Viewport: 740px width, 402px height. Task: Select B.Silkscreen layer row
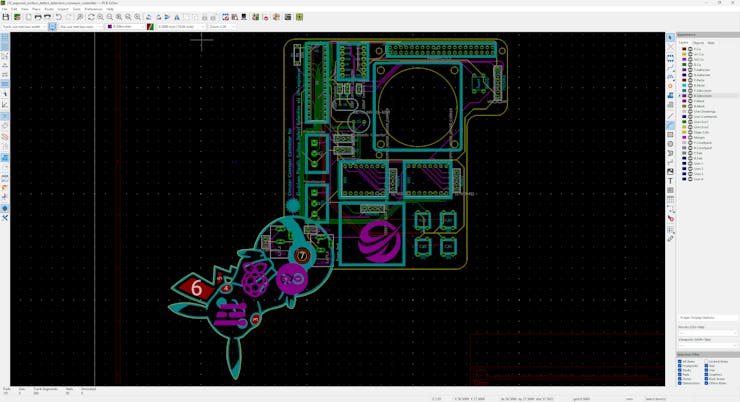(x=707, y=96)
